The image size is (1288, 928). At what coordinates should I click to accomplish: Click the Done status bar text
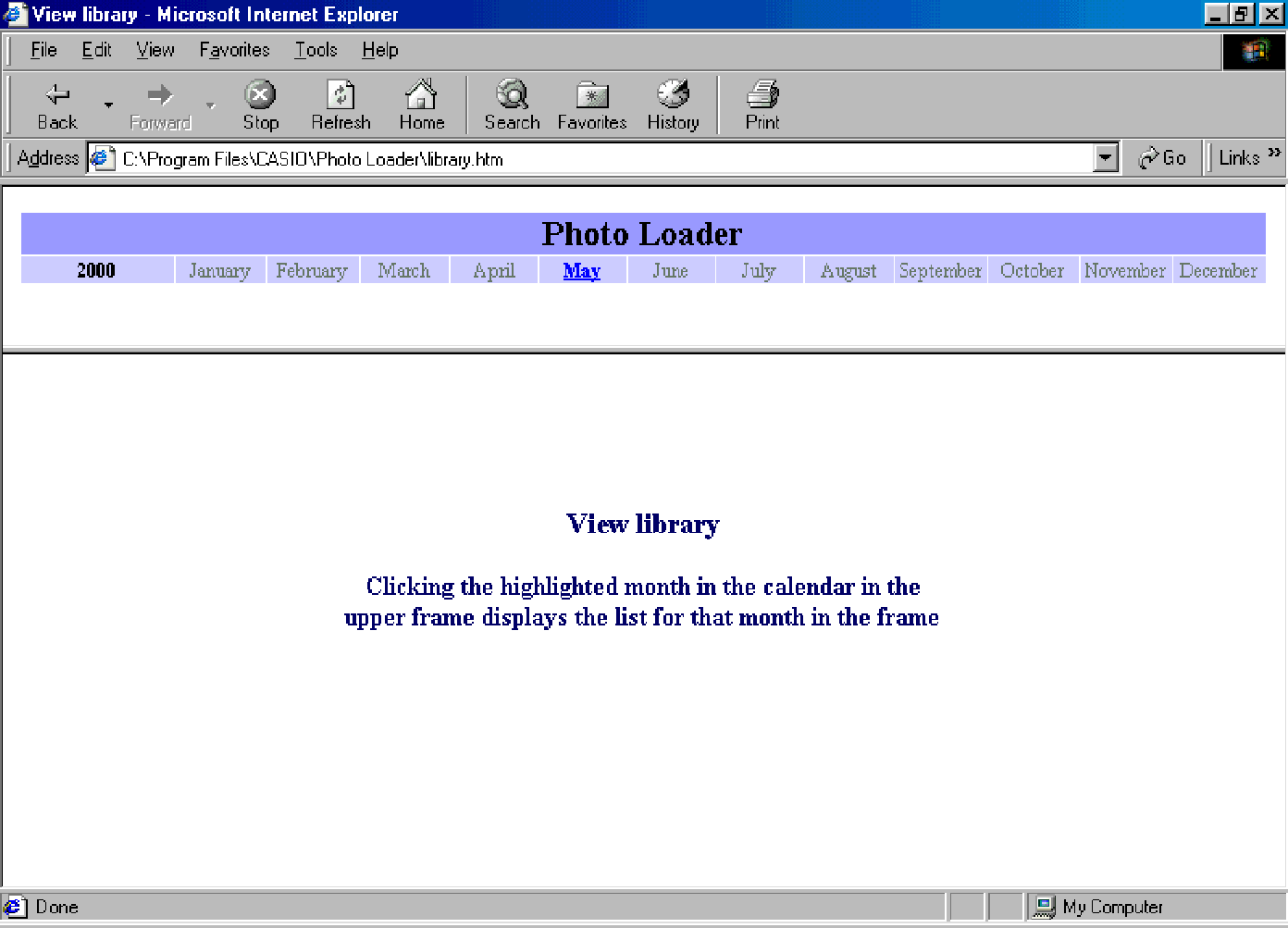pos(57,907)
